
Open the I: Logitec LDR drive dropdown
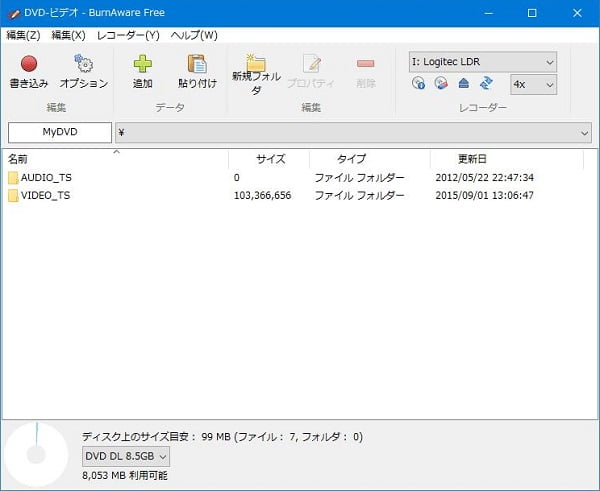pyautogui.click(x=483, y=62)
